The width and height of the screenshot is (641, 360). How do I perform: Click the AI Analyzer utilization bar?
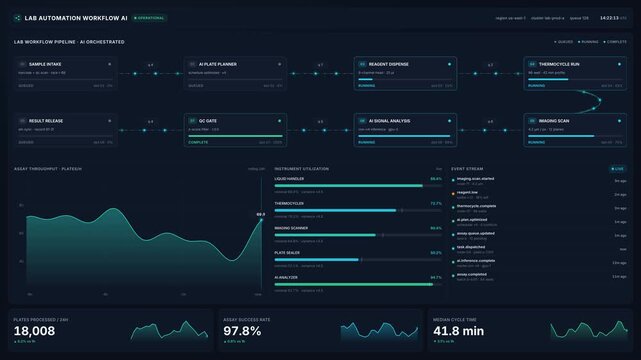coord(358,284)
